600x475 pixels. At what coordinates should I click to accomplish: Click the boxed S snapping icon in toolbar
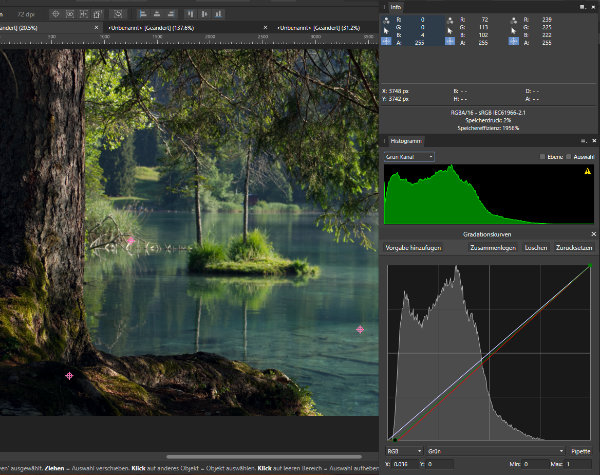[118, 14]
